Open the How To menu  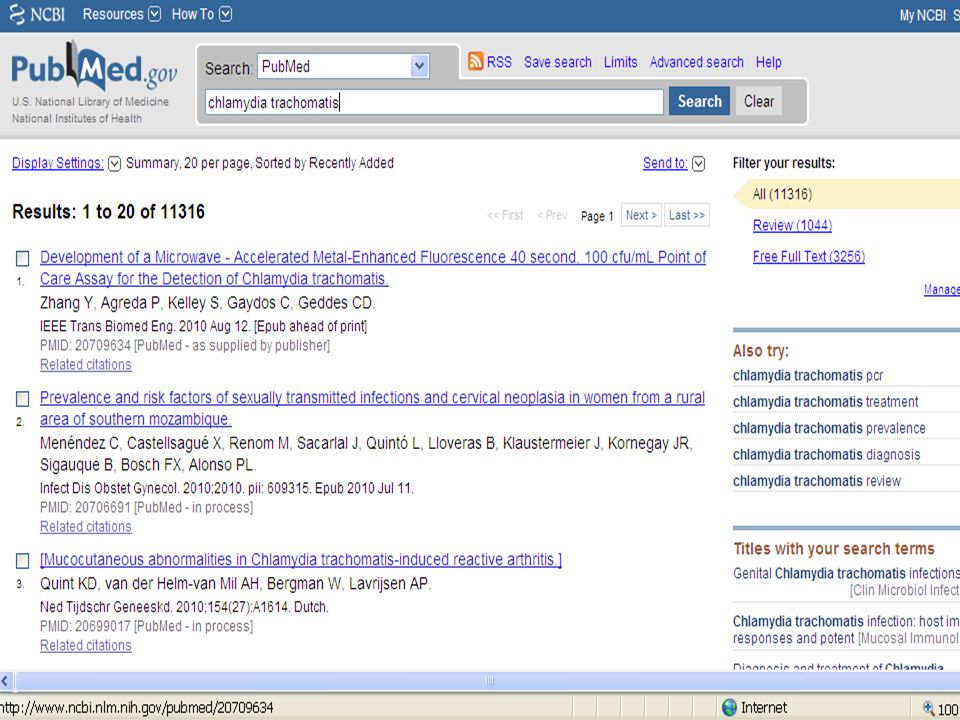[192, 14]
